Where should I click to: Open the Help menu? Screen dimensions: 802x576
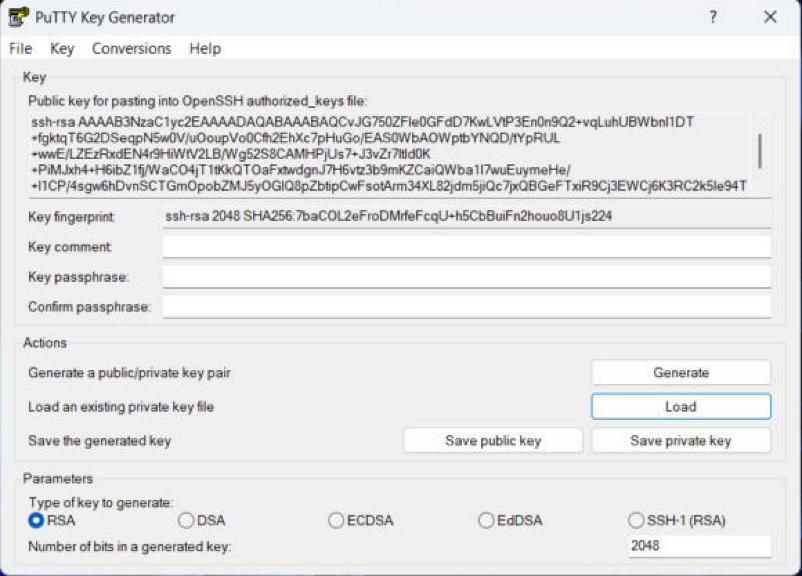tap(205, 49)
